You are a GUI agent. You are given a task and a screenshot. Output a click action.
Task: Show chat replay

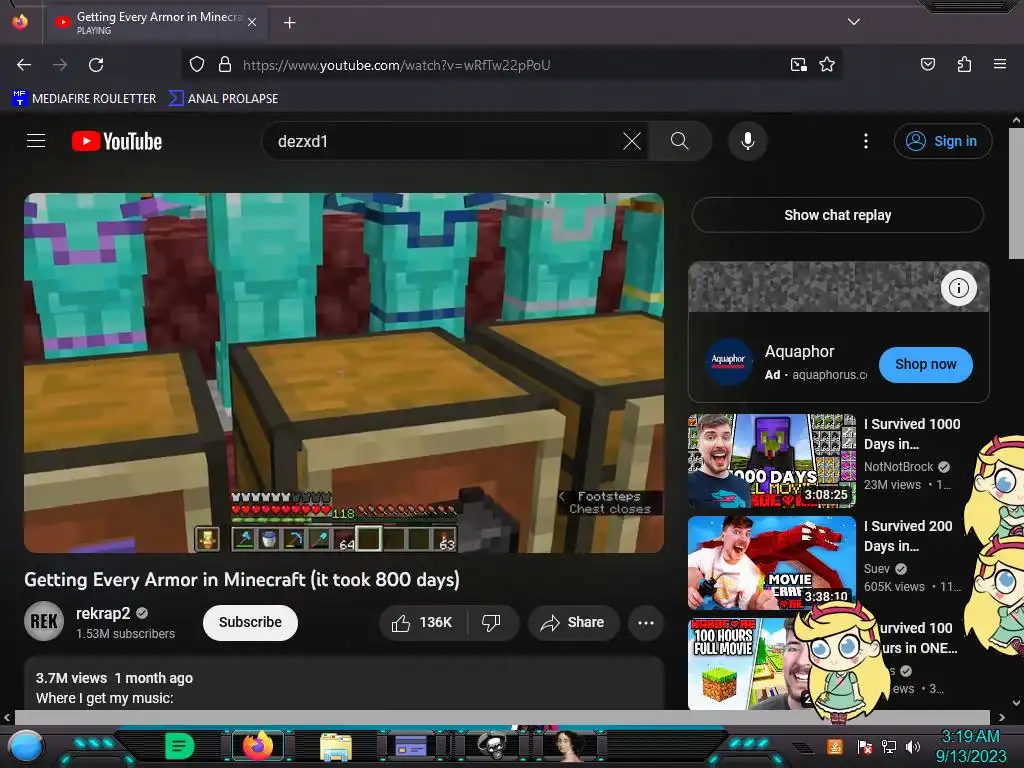pyautogui.click(x=837, y=215)
